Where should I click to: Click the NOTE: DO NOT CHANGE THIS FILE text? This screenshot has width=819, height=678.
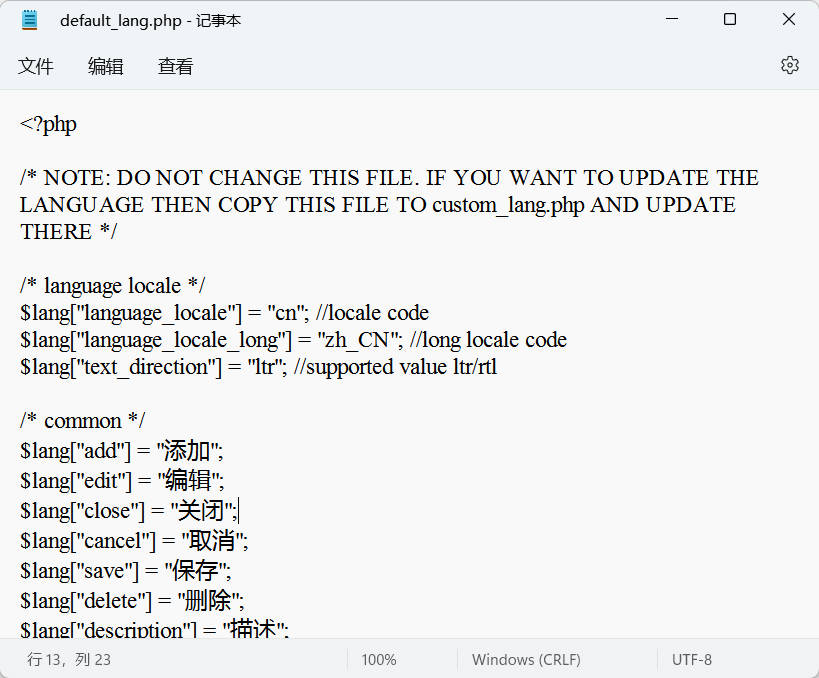(231, 178)
